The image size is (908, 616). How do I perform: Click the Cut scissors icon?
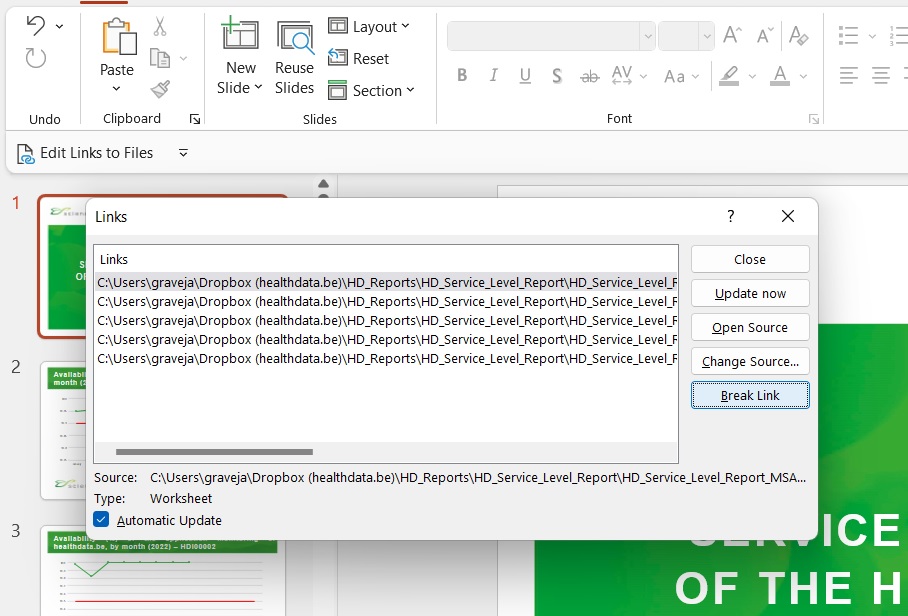[160, 27]
